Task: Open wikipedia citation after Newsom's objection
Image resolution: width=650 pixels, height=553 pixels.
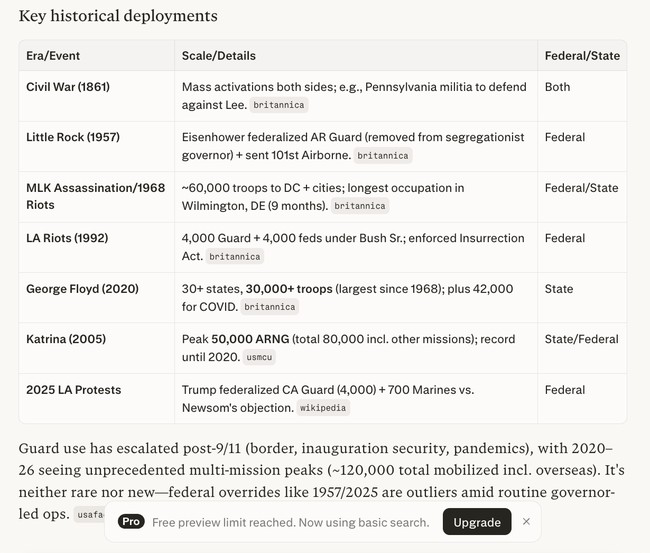Action: pos(323,408)
